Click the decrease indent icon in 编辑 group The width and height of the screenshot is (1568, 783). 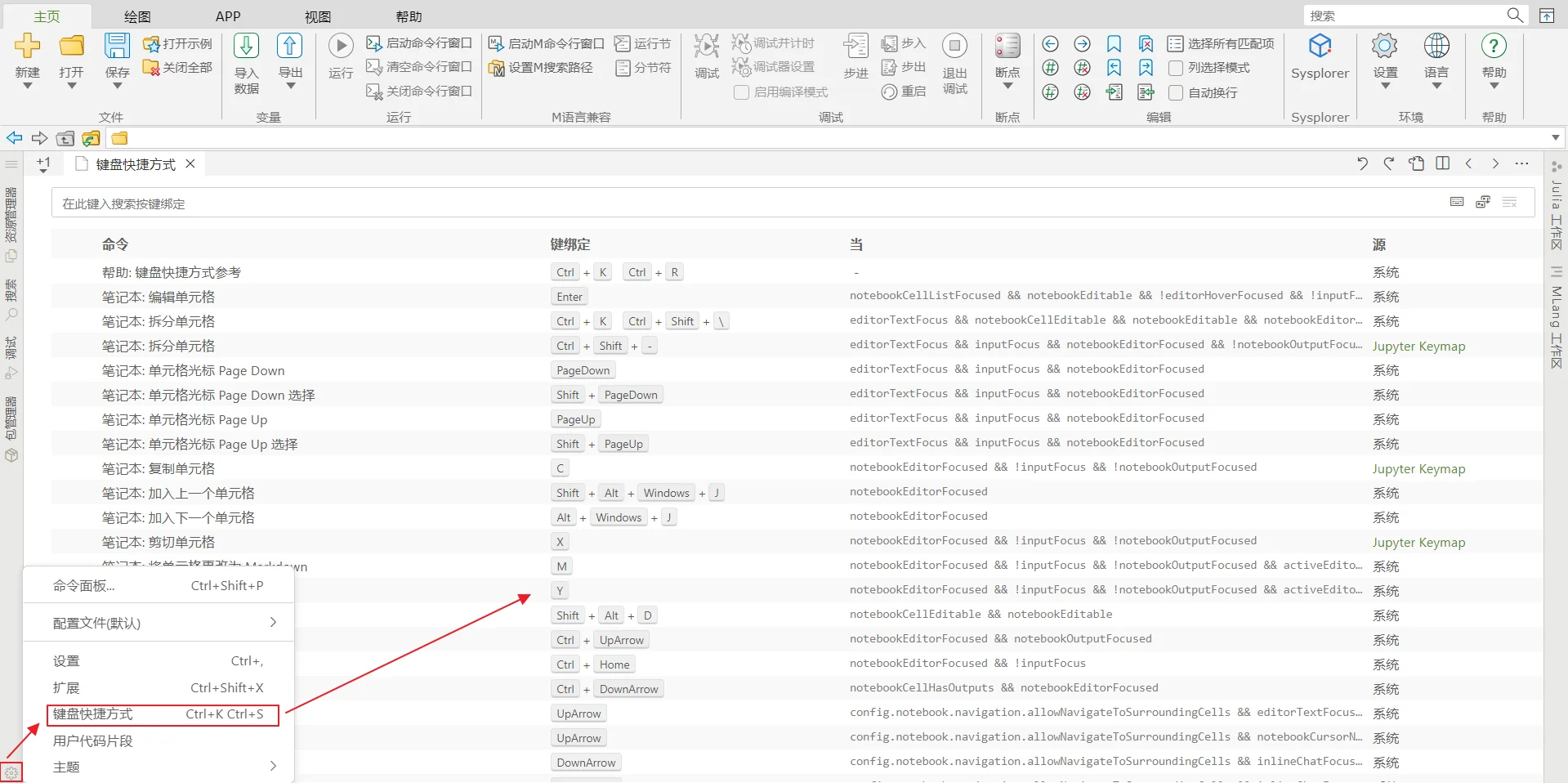(x=1146, y=92)
